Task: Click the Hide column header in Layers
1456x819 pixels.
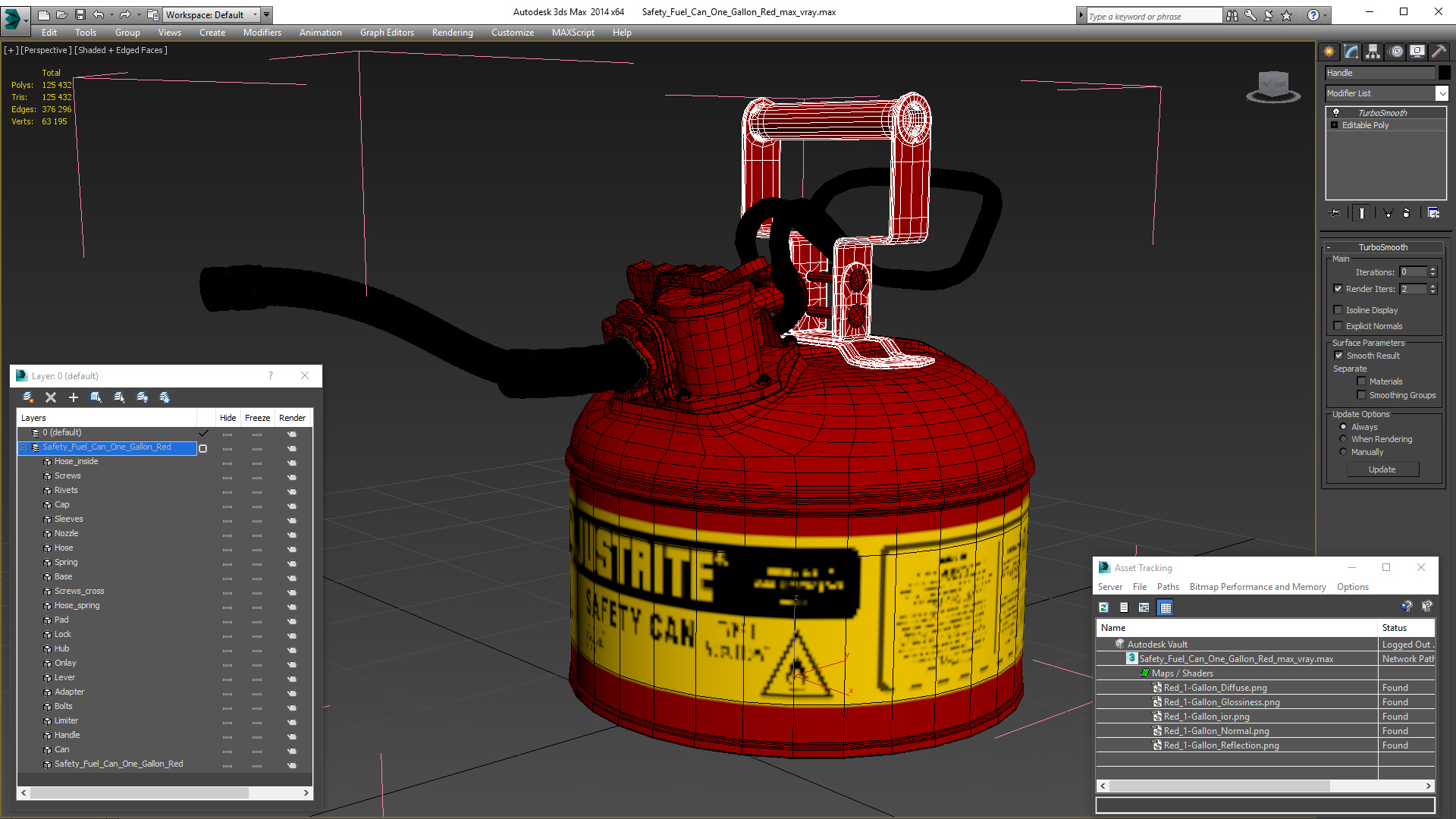Action: click(x=227, y=418)
